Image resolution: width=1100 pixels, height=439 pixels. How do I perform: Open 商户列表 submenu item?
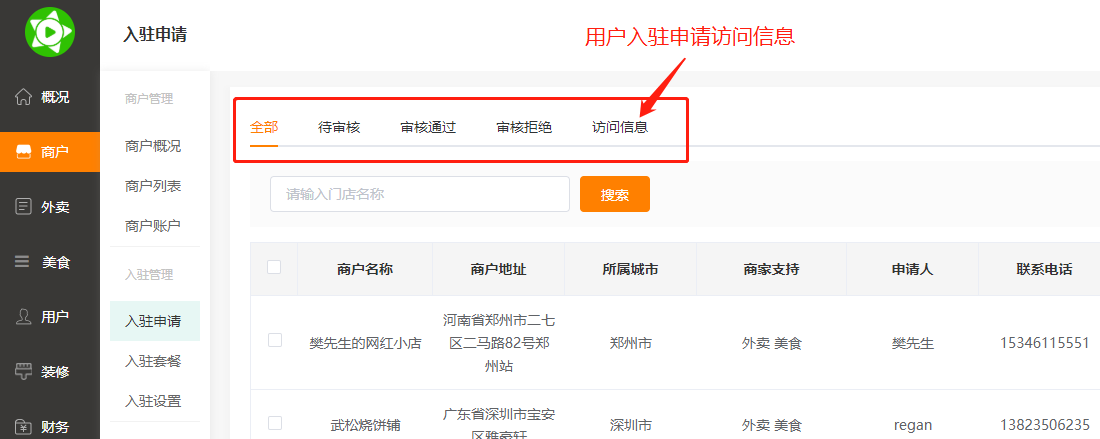(x=153, y=187)
